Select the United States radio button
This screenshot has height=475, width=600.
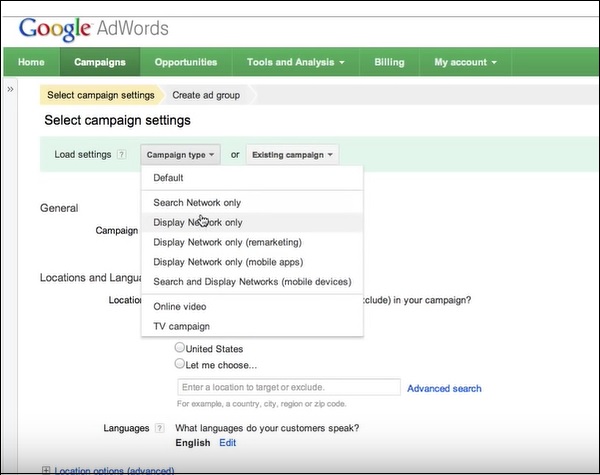coord(180,348)
